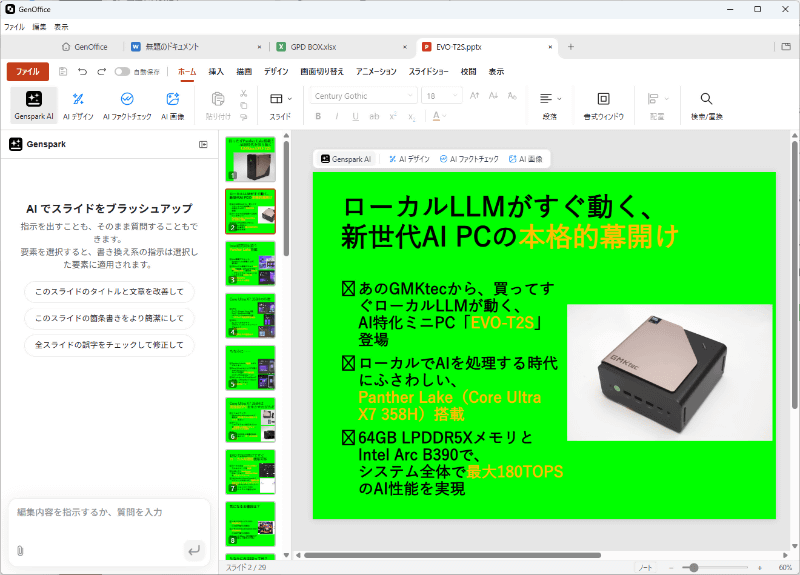This screenshot has height=575, width=800.
Task: Open 検索/置換 search tool
Action: point(707,105)
